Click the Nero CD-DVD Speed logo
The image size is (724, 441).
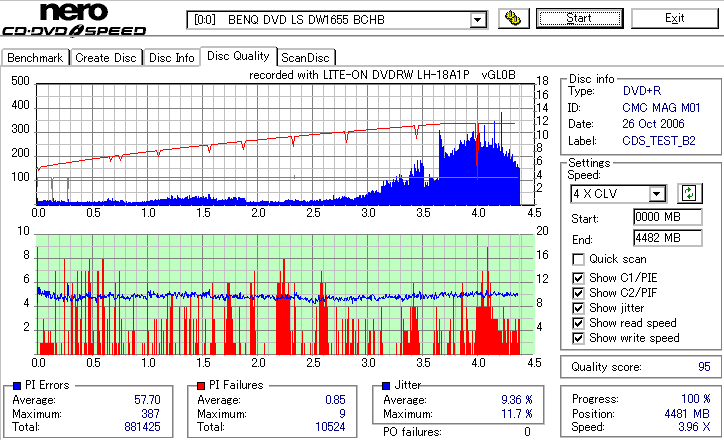tap(74, 19)
